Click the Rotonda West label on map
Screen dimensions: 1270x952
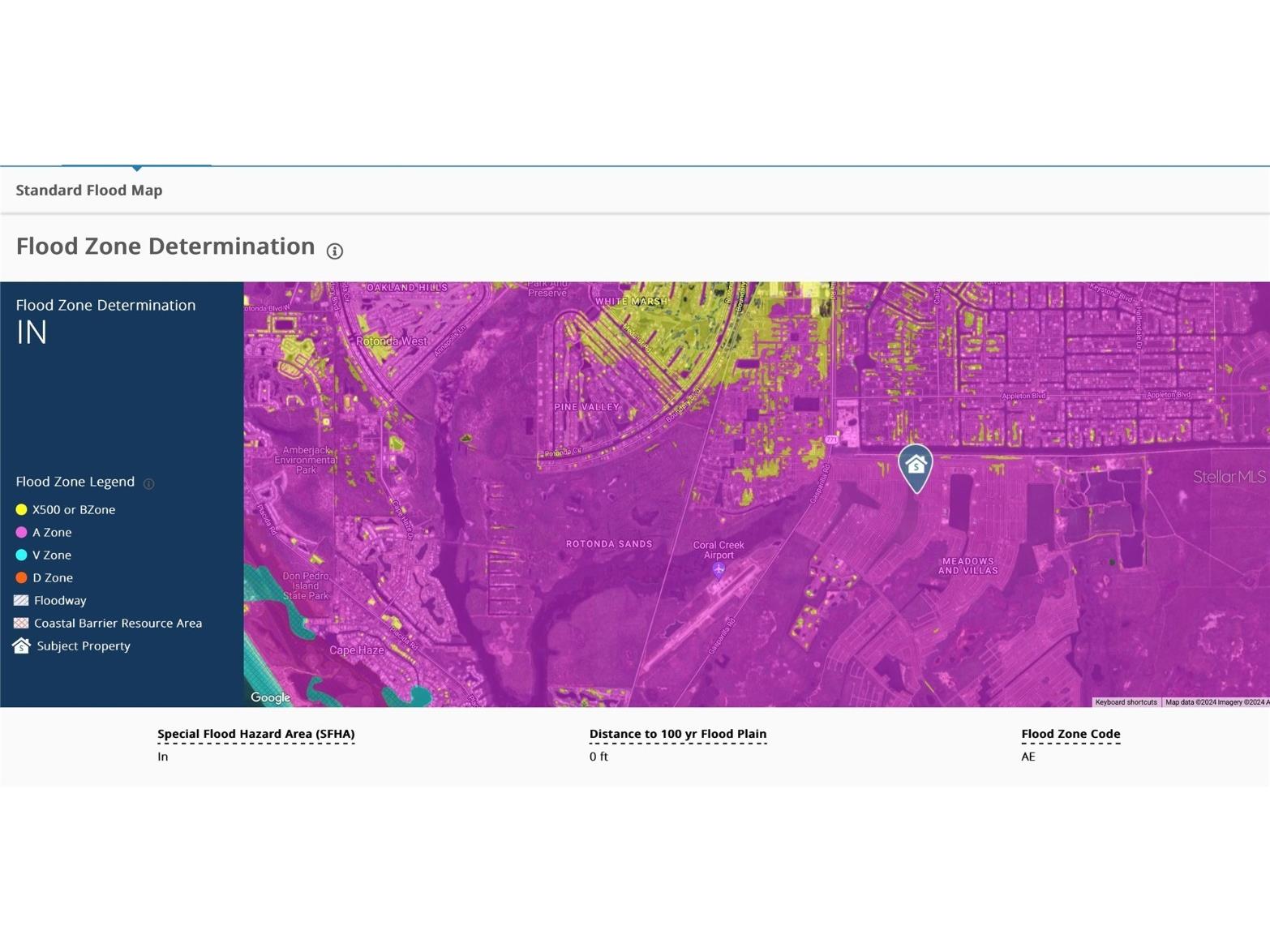click(x=391, y=341)
